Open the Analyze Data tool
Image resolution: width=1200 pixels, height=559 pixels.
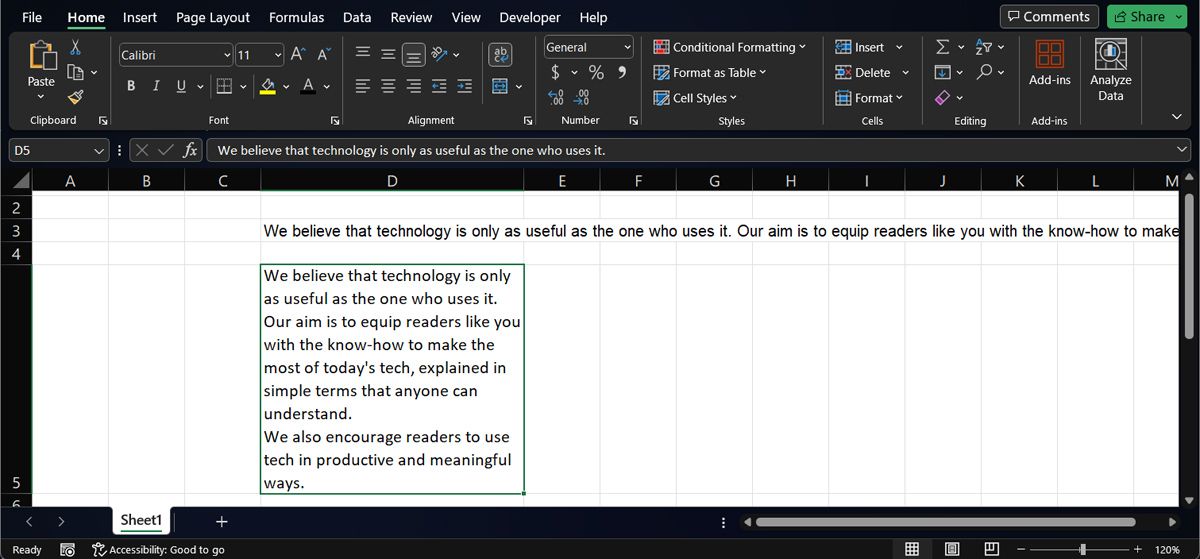pyautogui.click(x=1110, y=68)
